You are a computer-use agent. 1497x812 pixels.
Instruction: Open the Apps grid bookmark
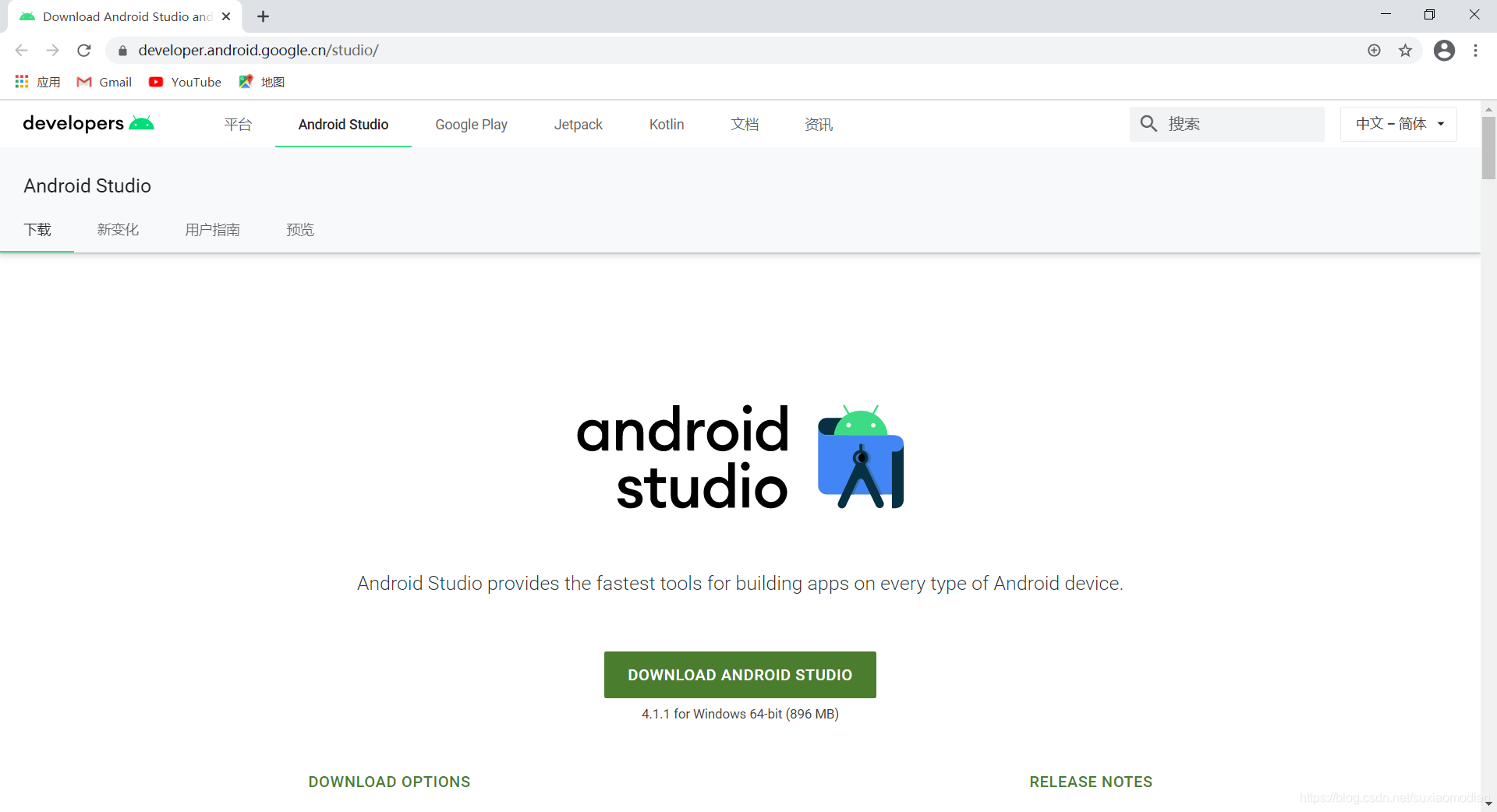[x=37, y=82]
